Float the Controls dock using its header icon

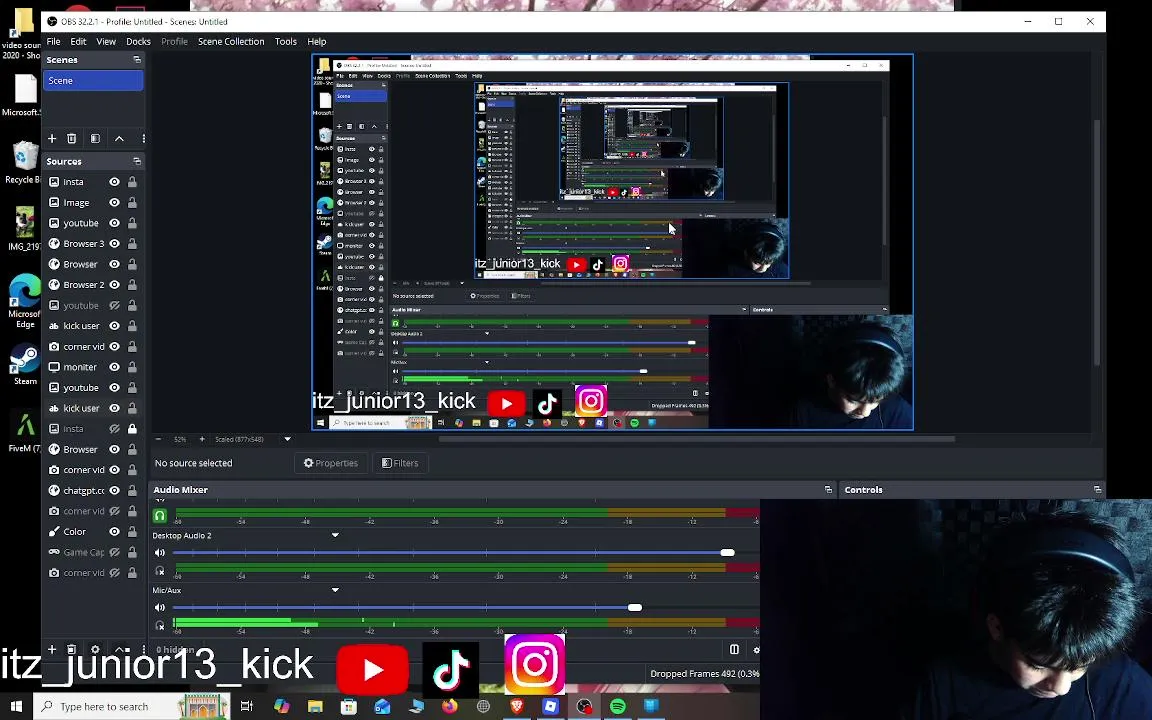pos(1097,489)
